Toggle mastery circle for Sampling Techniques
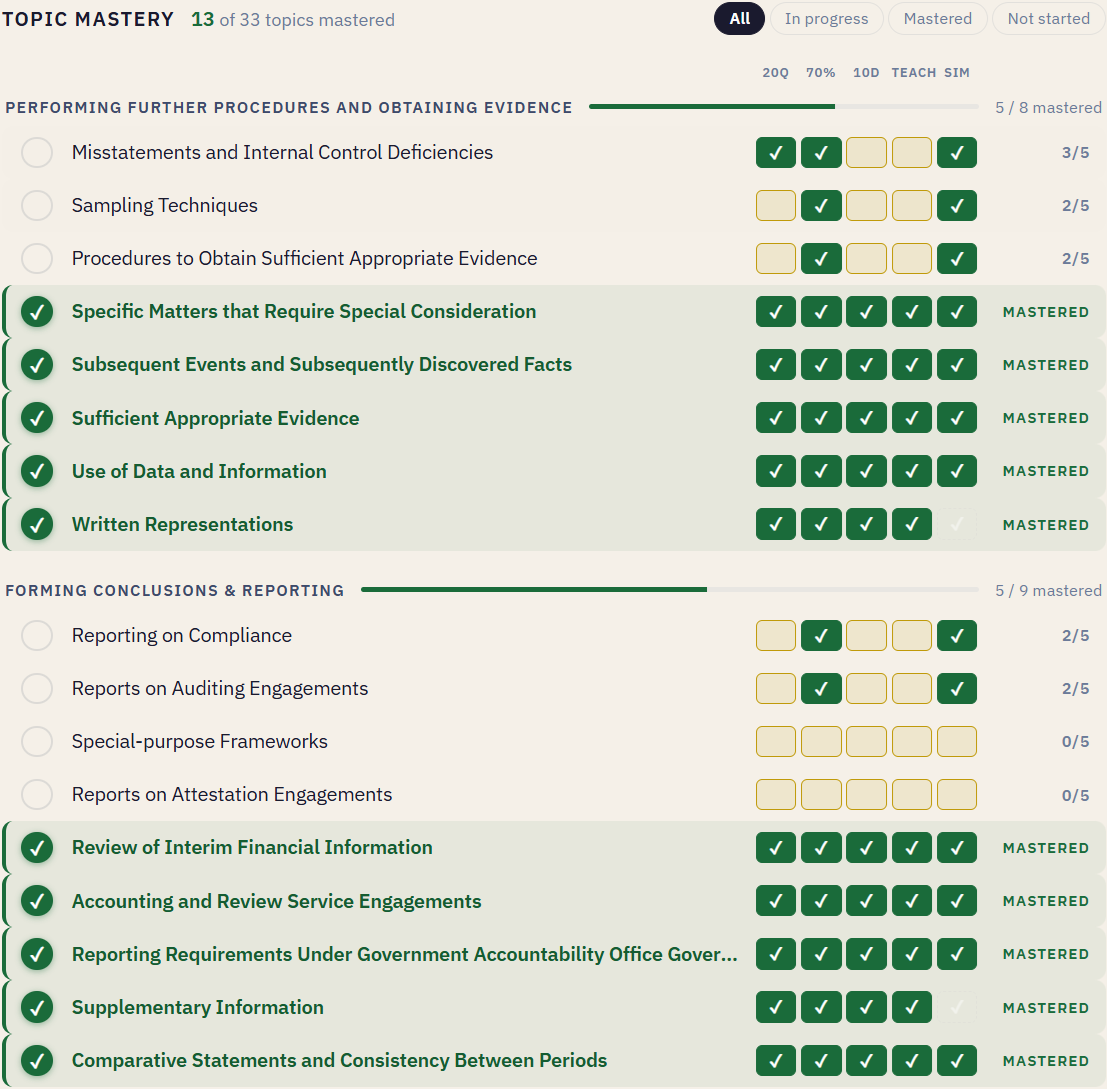Viewport: 1107px width, 1089px height. 37,205
